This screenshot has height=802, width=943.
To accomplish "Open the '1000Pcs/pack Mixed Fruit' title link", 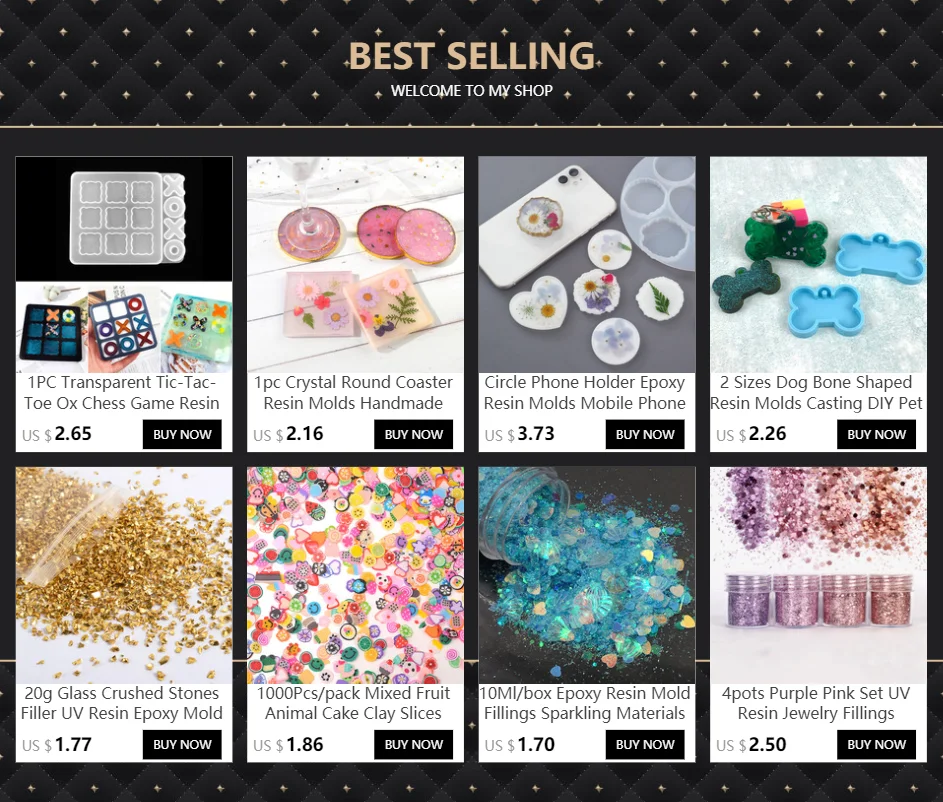I will click(354, 703).
